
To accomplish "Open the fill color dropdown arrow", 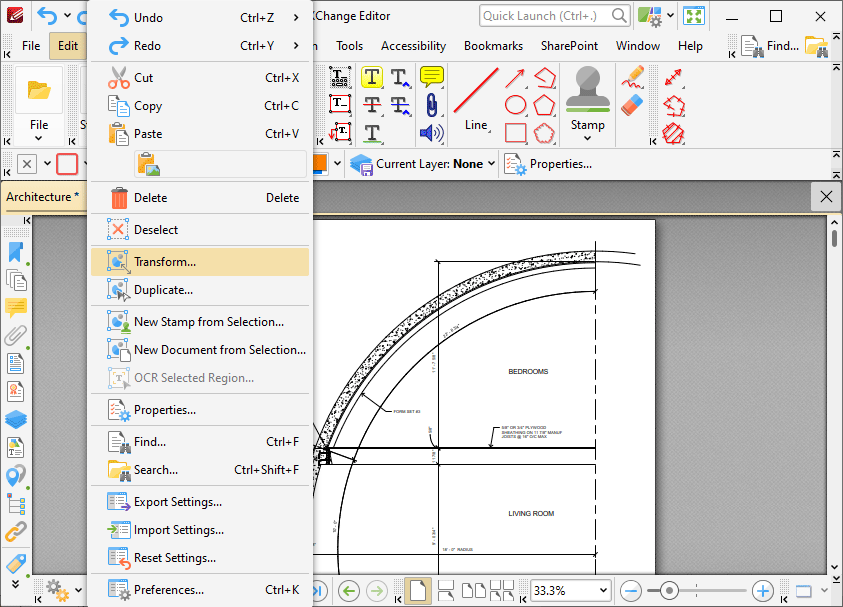I will coord(337,163).
